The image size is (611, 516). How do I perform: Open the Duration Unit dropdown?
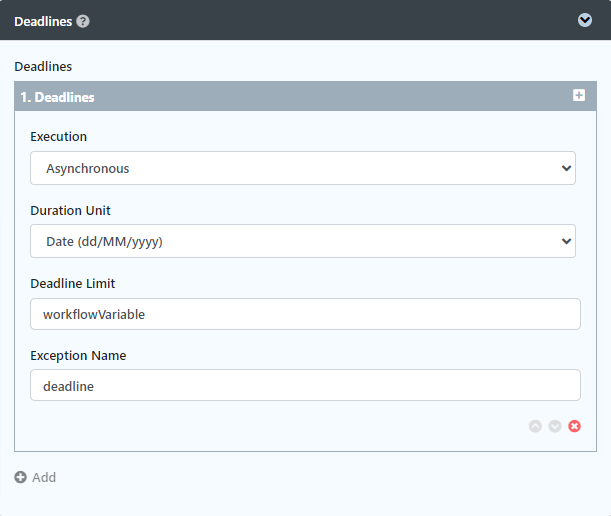coord(300,241)
